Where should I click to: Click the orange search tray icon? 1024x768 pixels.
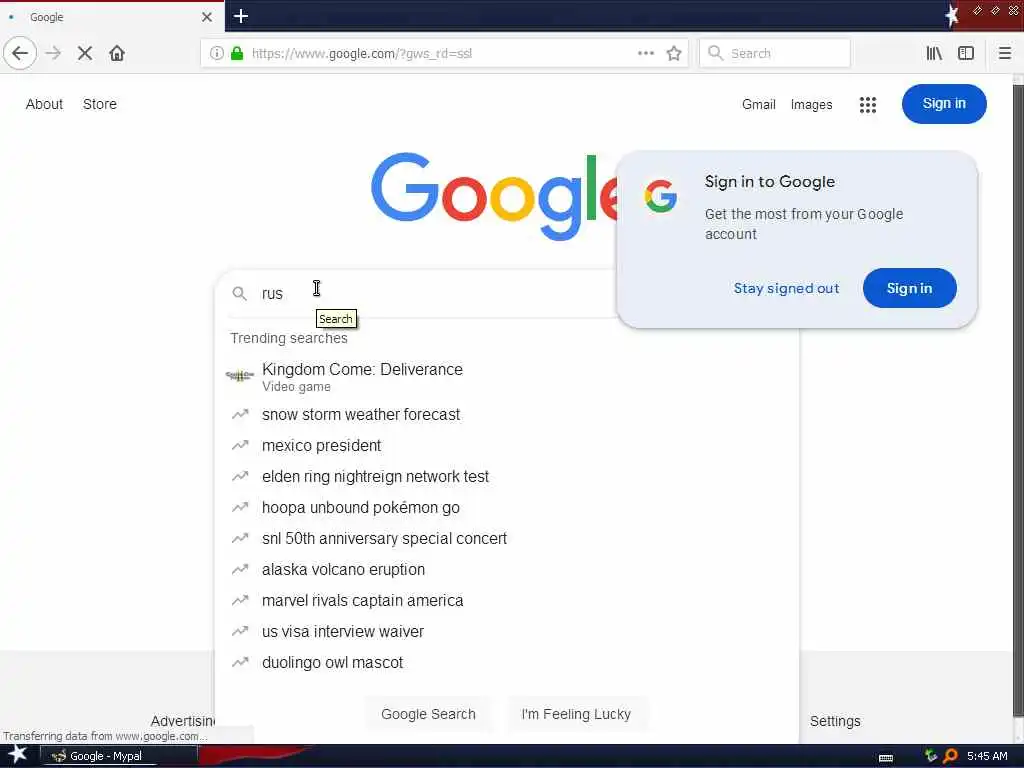click(951, 756)
